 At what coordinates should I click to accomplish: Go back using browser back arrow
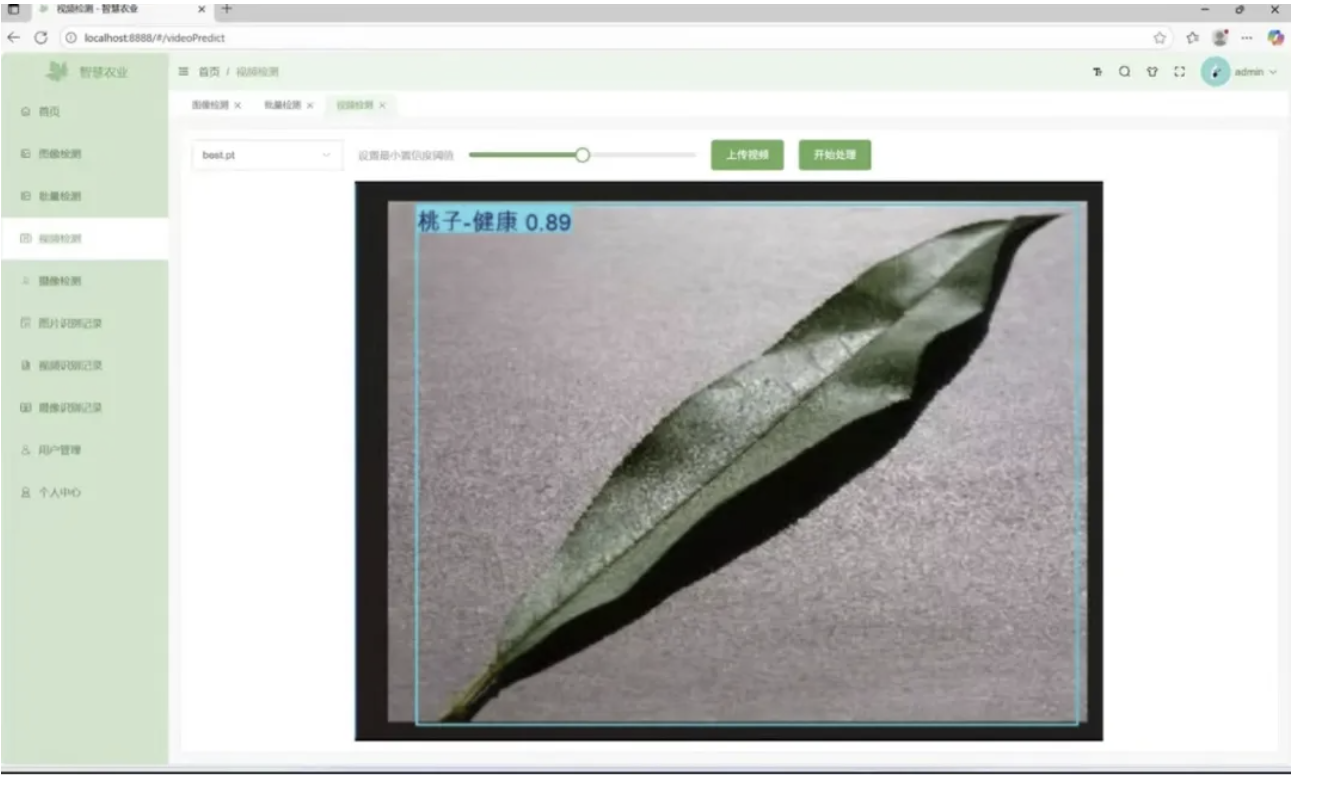[x=14, y=38]
